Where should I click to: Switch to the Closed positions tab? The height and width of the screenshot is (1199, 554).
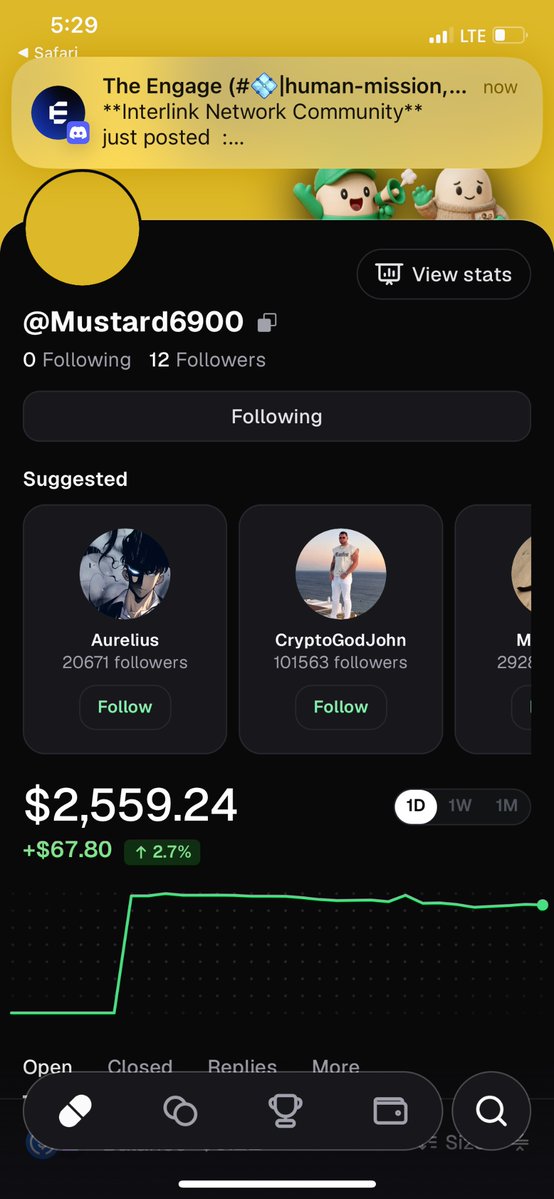point(140,1066)
